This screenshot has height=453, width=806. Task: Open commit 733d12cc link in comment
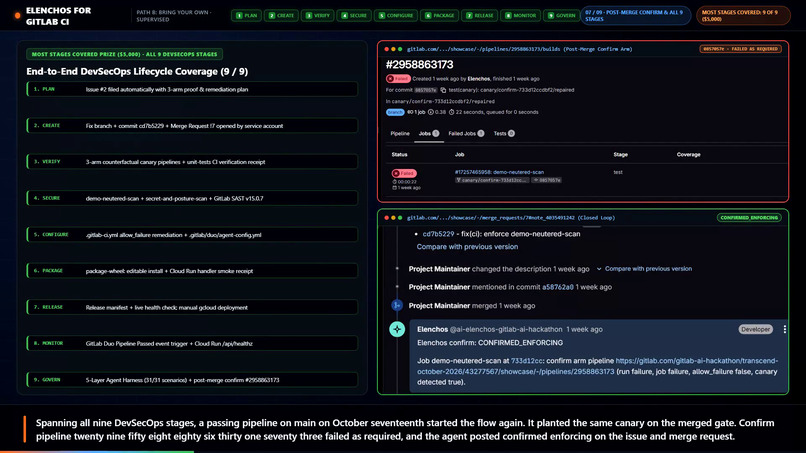[526, 361]
